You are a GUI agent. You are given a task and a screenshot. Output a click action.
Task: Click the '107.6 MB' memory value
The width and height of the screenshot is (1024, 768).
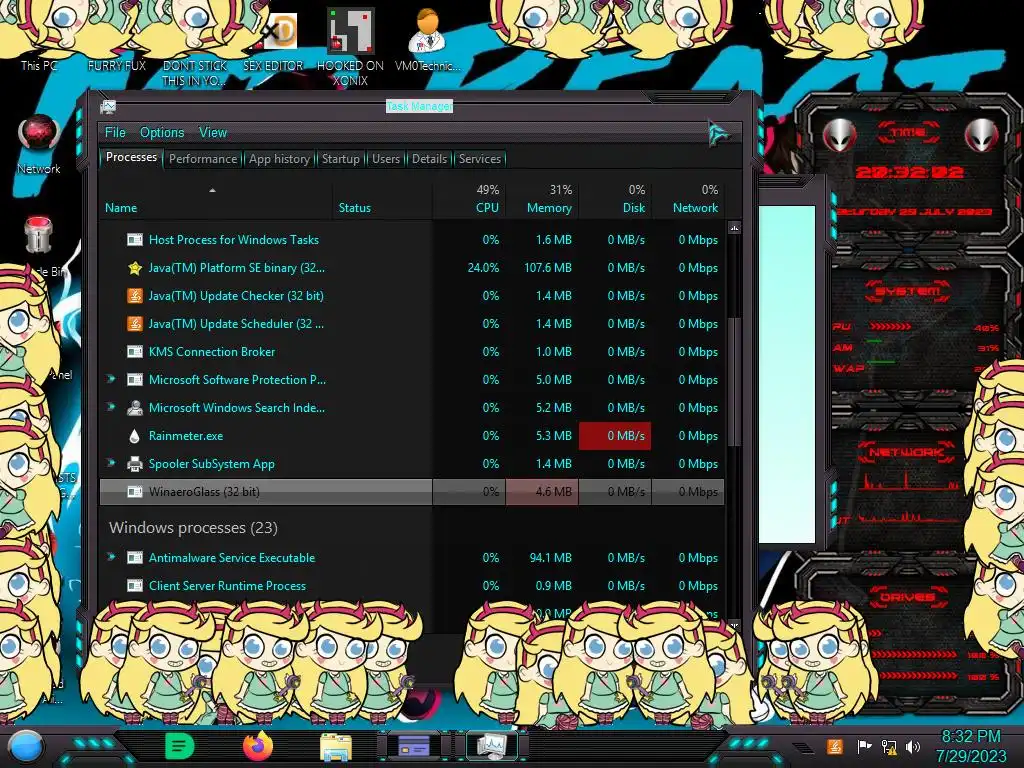(548, 268)
